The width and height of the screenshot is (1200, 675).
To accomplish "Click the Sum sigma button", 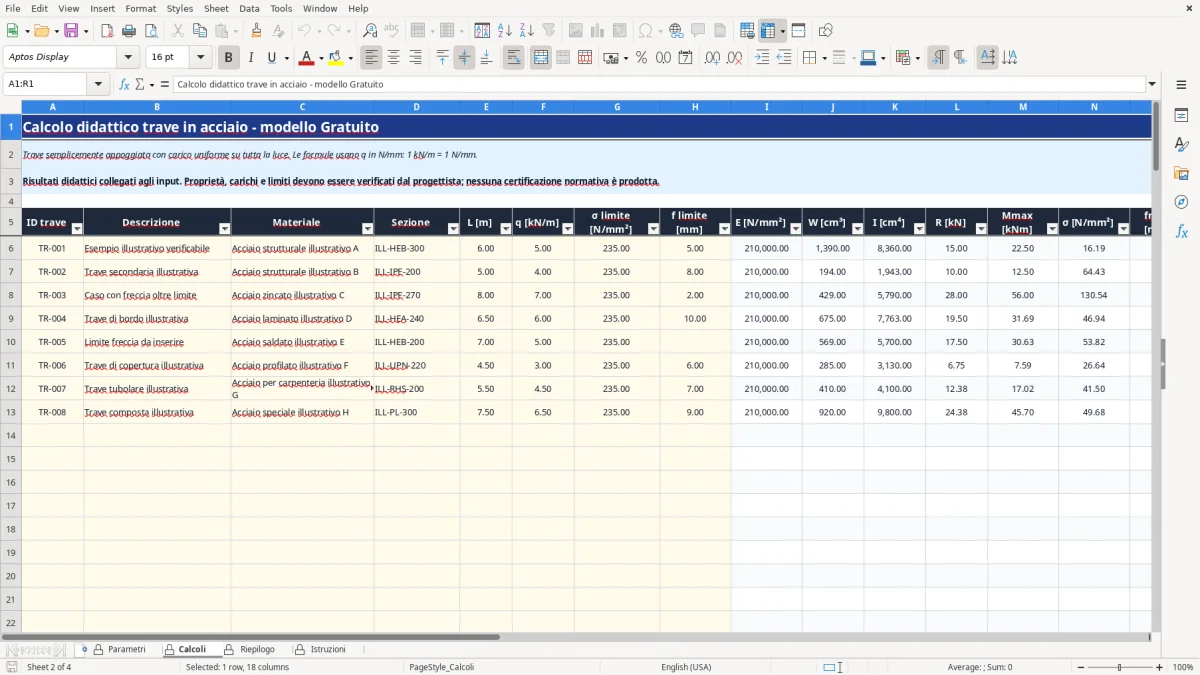I will [139, 84].
